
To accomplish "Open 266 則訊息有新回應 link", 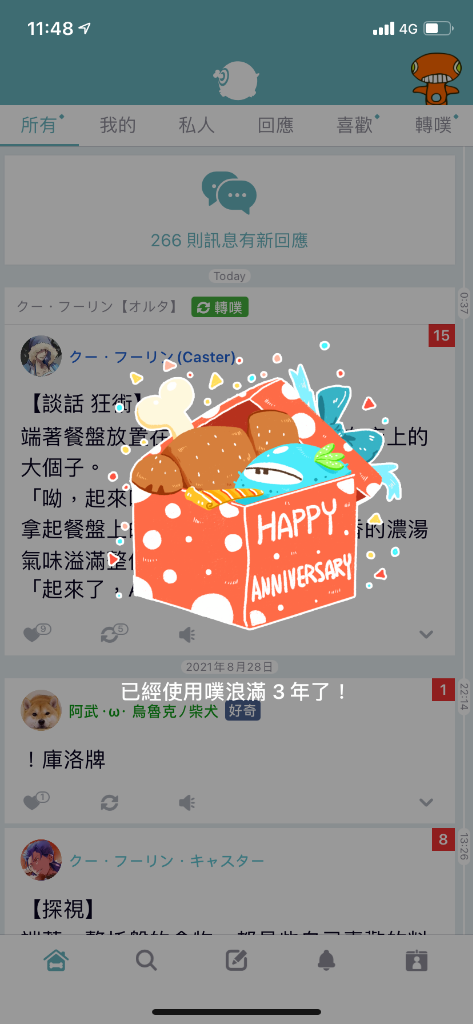I will [229, 240].
